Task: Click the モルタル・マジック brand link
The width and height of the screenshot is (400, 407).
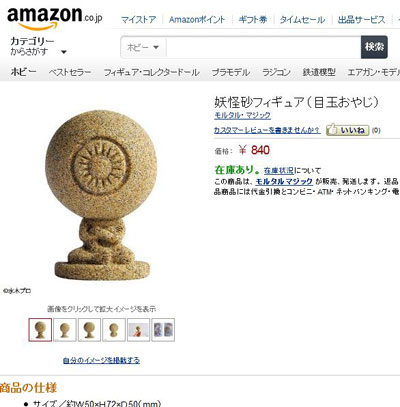Action: coord(242,116)
